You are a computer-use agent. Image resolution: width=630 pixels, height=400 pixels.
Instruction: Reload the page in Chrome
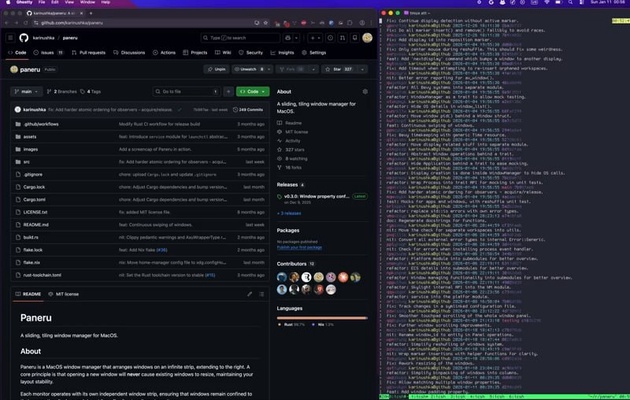click(x=26, y=23)
